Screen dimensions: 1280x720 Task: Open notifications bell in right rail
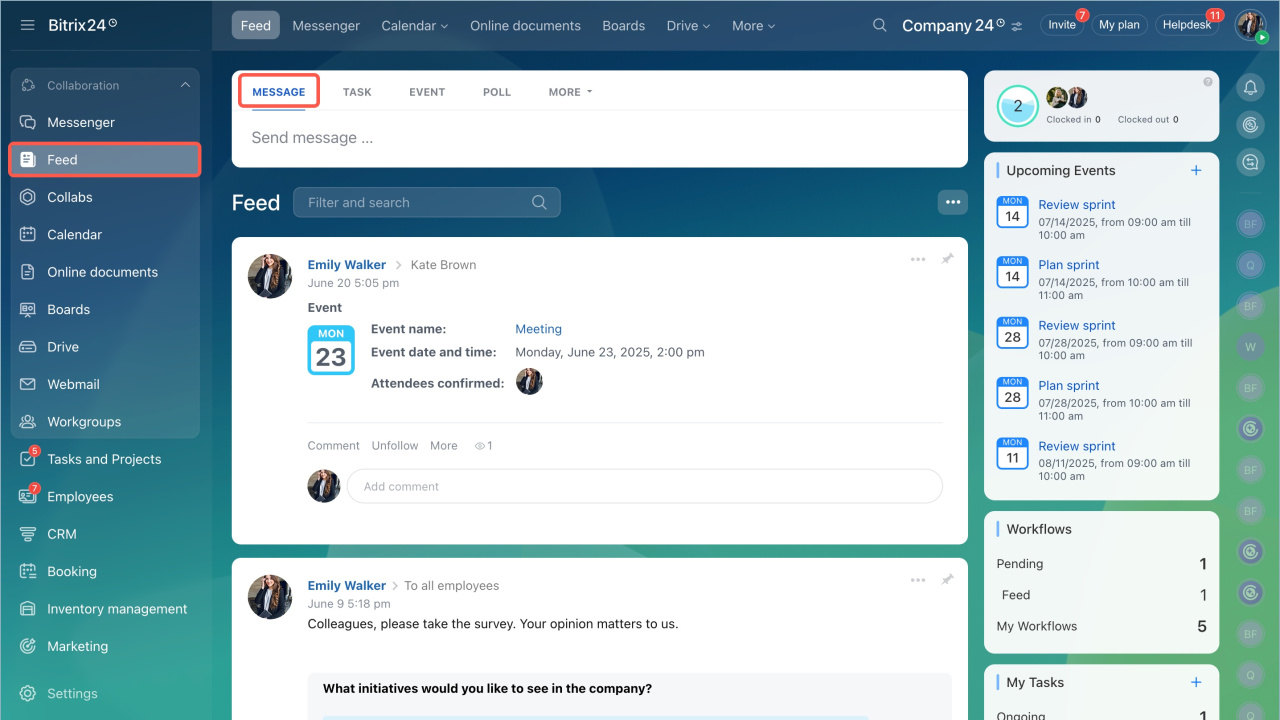point(1250,88)
